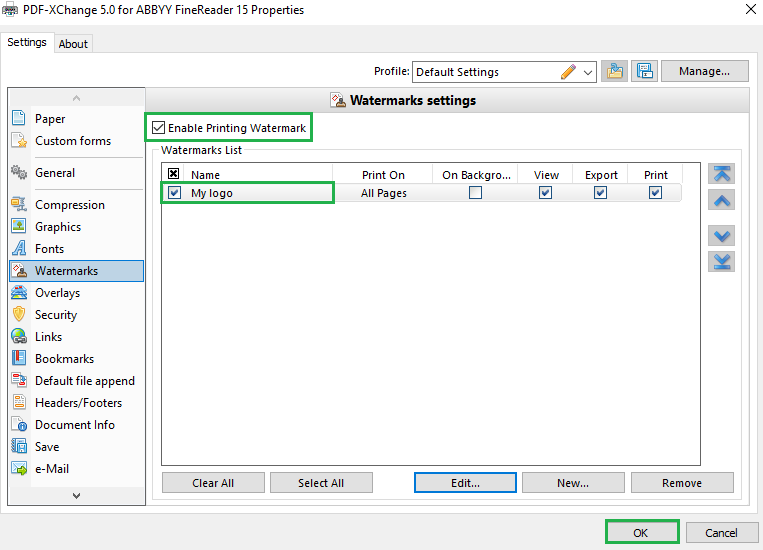Click All Pages value in Print On column
This screenshot has height=550, width=763.
[x=383, y=193]
